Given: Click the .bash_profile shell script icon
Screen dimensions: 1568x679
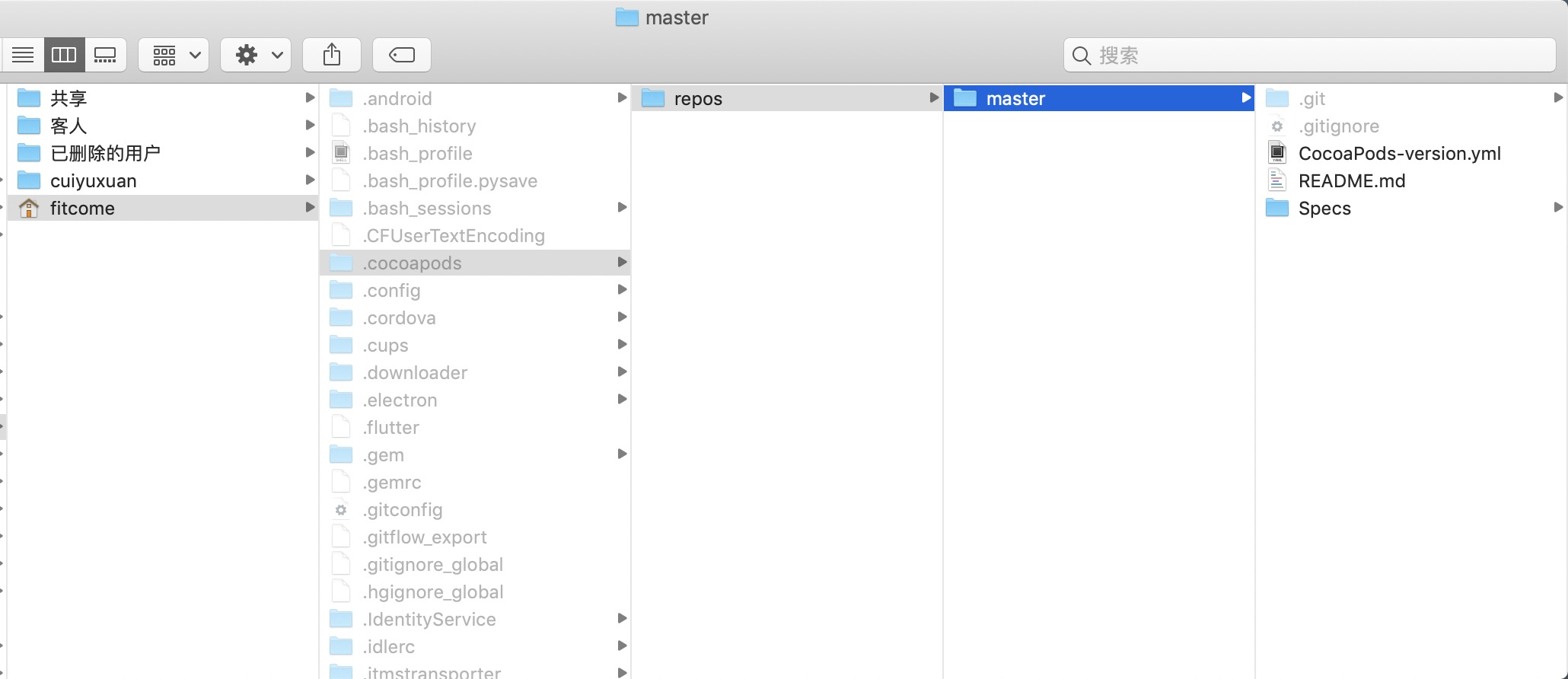Looking at the screenshot, I should pos(341,153).
